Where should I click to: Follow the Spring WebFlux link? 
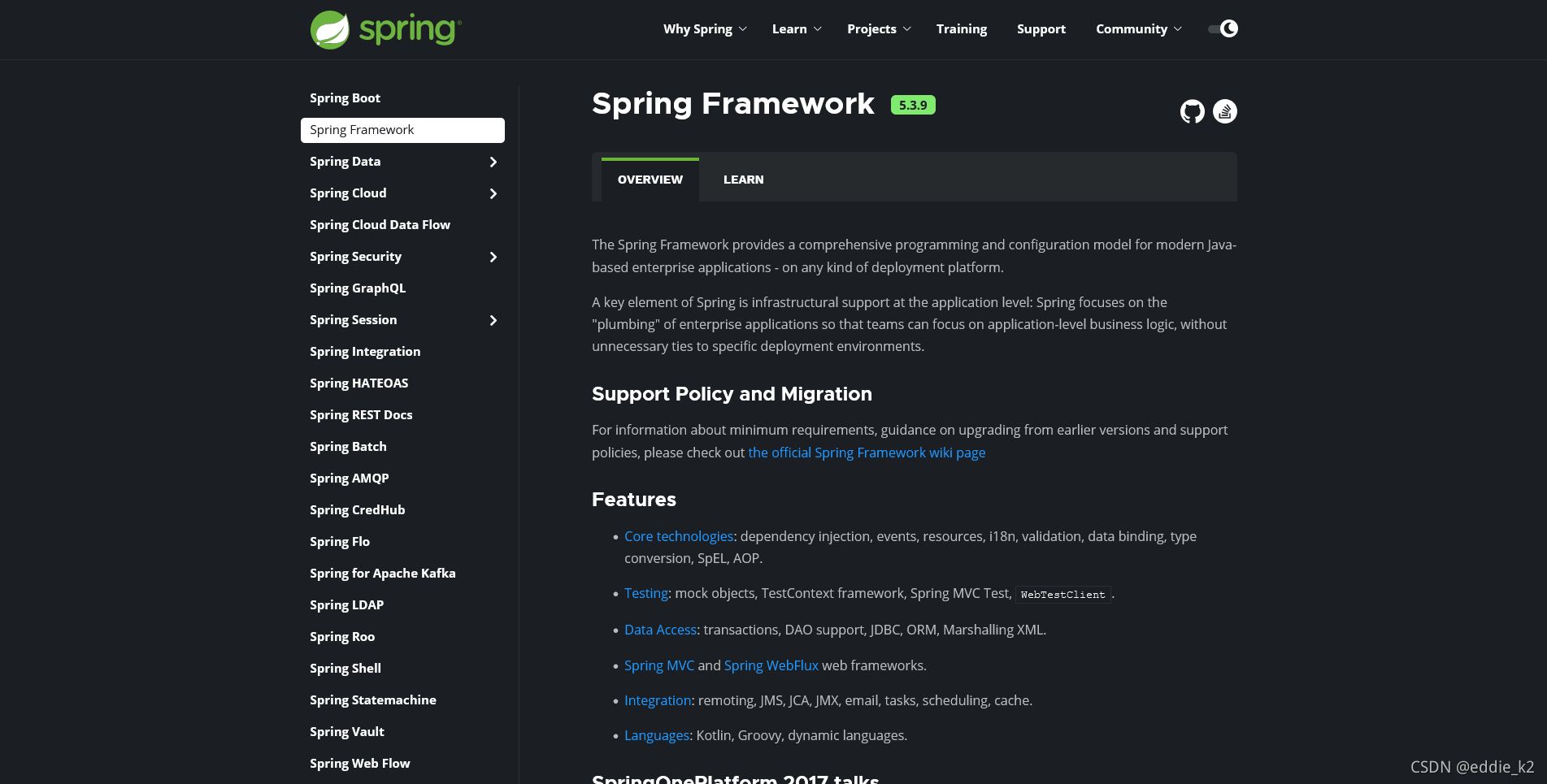pos(771,665)
